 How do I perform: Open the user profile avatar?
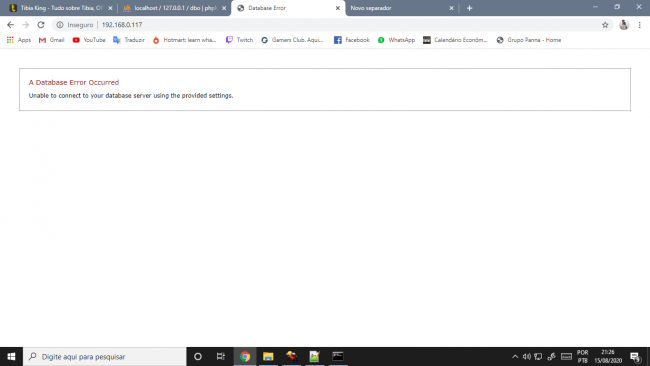pos(624,25)
